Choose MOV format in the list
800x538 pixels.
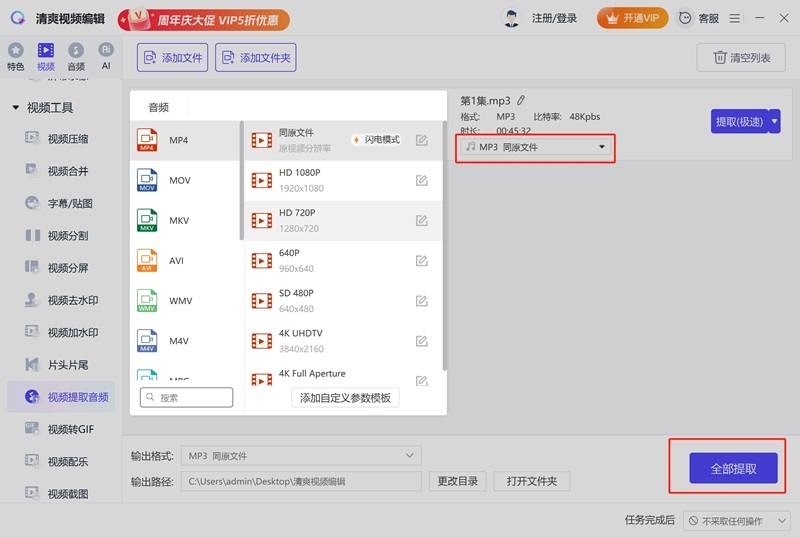(185, 180)
